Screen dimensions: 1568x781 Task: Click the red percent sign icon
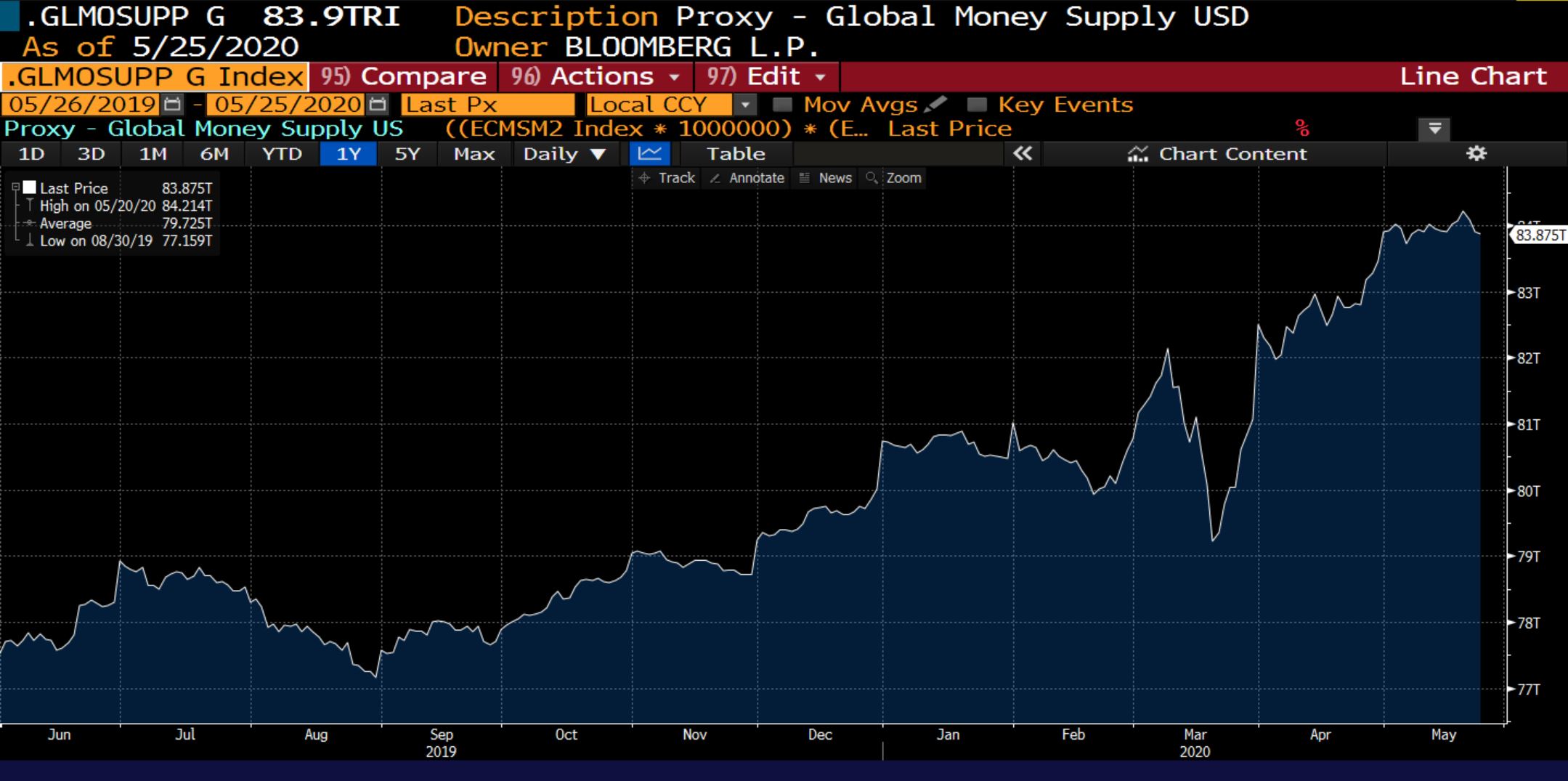pos(1301,129)
